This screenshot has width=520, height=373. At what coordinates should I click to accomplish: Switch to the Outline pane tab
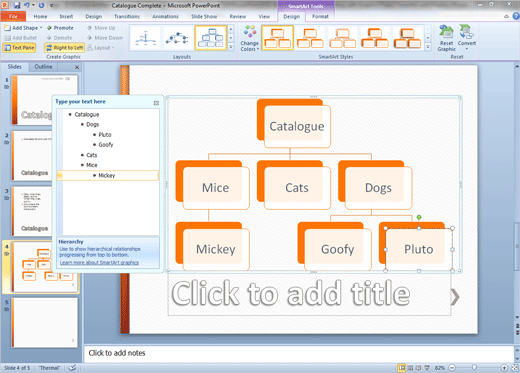[x=43, y=67]
